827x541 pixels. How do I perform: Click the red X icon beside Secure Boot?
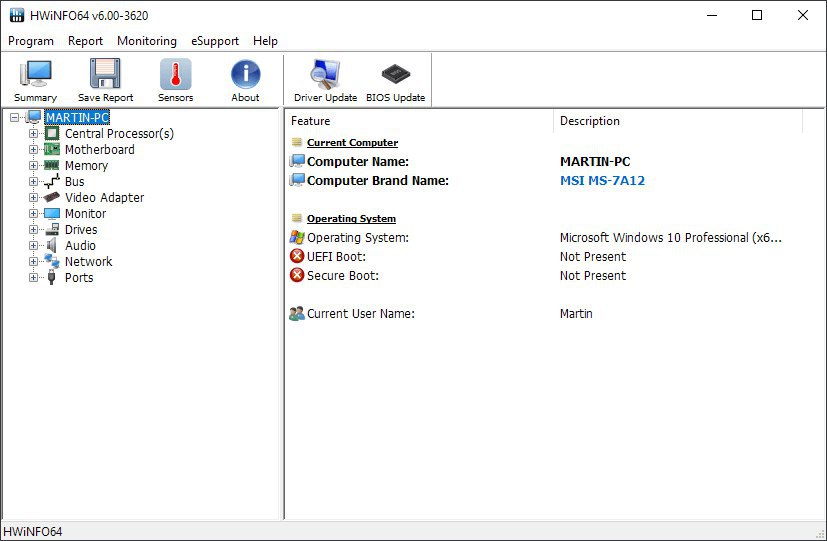tap(297, 275)
